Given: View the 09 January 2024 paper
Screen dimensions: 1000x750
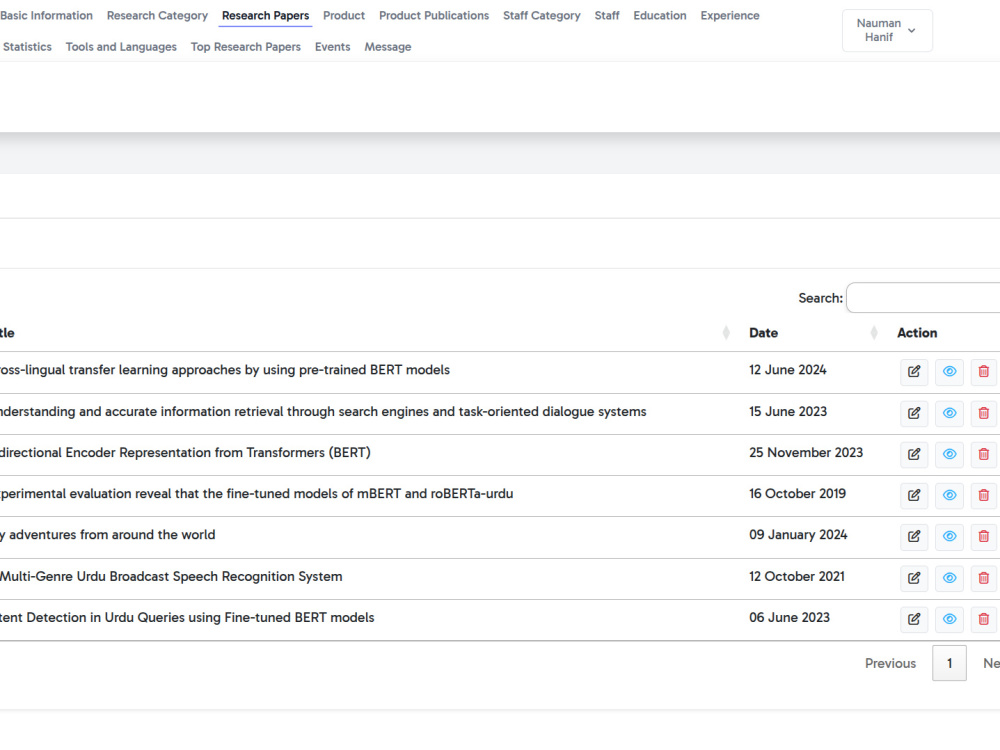Looking at the screenshot, I should pyautogui.click(x=950, y=536).
